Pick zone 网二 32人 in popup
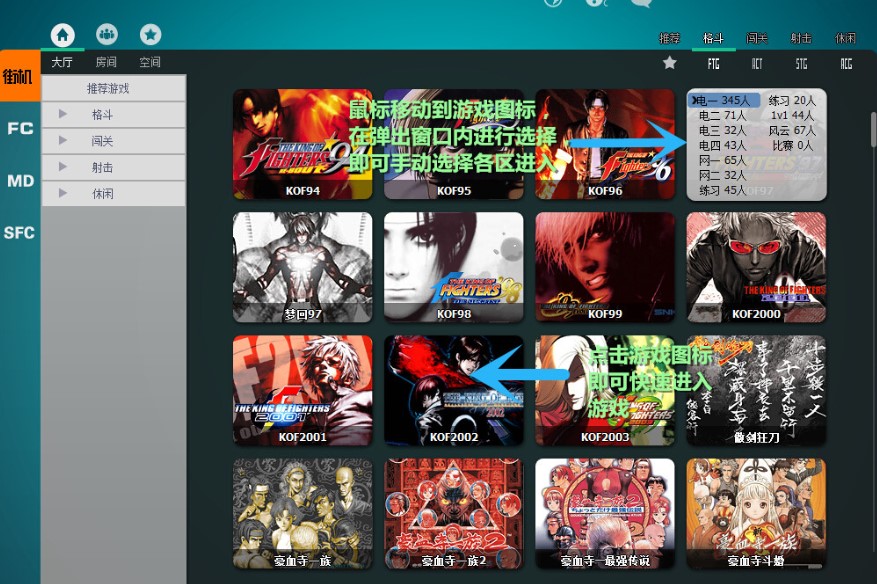The height and width of the screenshot is (584, 877). click(722, 176)
